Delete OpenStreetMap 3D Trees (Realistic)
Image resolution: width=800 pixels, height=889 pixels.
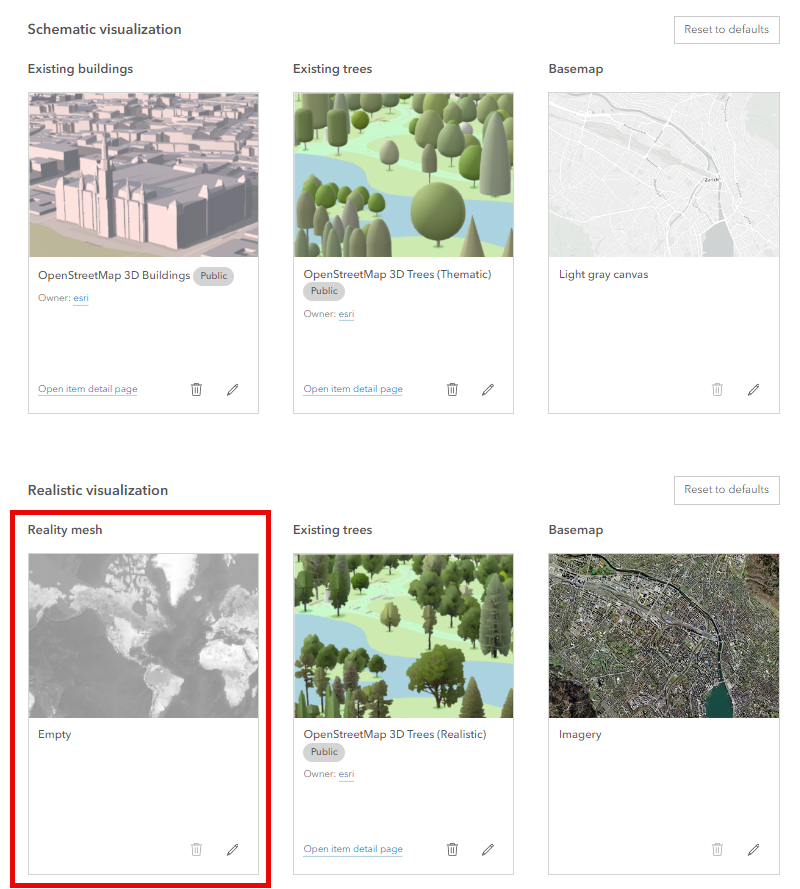coord(452,849)
